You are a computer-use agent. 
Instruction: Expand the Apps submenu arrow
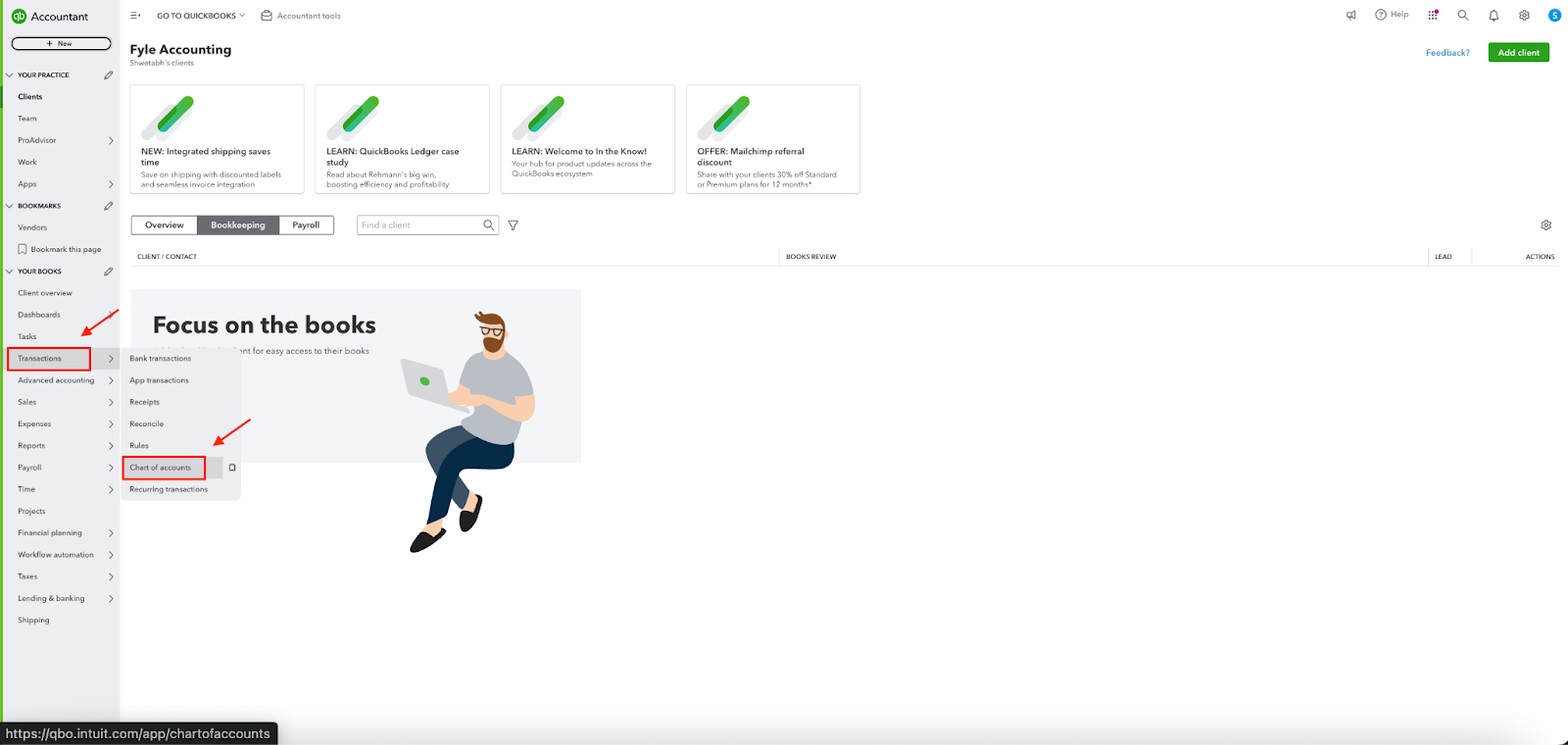(111, 184)
